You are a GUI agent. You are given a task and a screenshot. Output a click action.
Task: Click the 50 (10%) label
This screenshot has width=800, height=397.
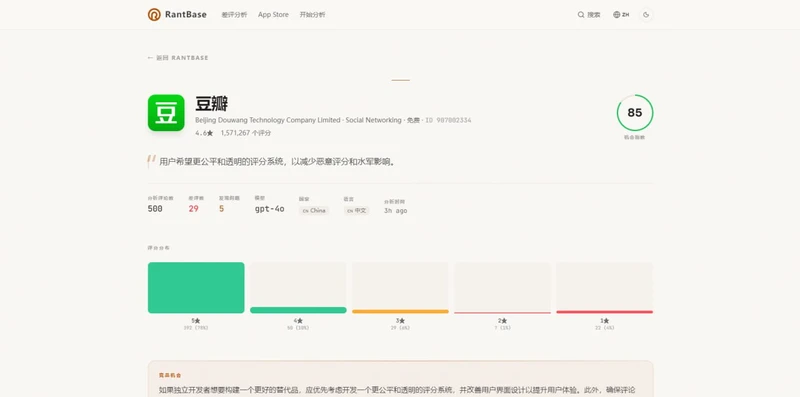[x=298, y=328]
